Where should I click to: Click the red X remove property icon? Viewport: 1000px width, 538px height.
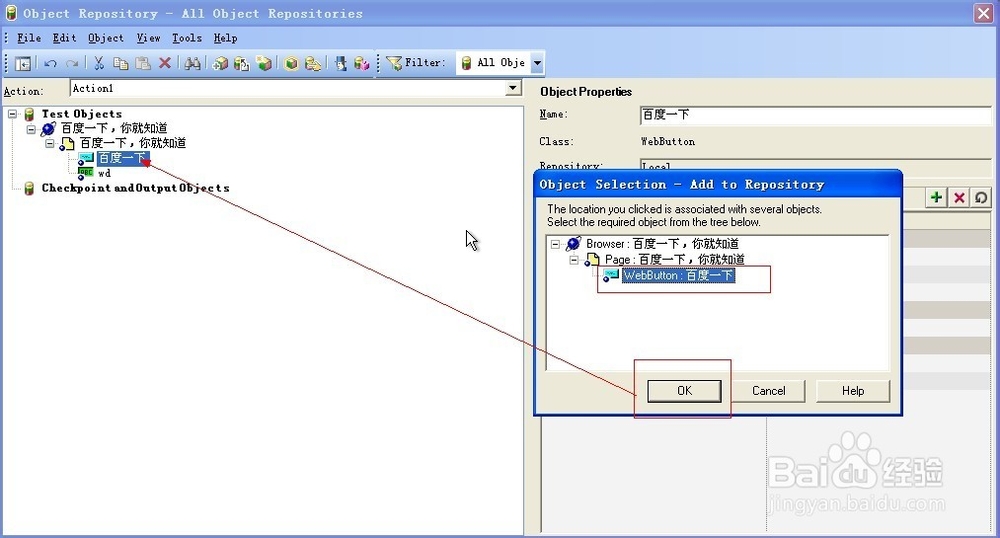[959, 198]
